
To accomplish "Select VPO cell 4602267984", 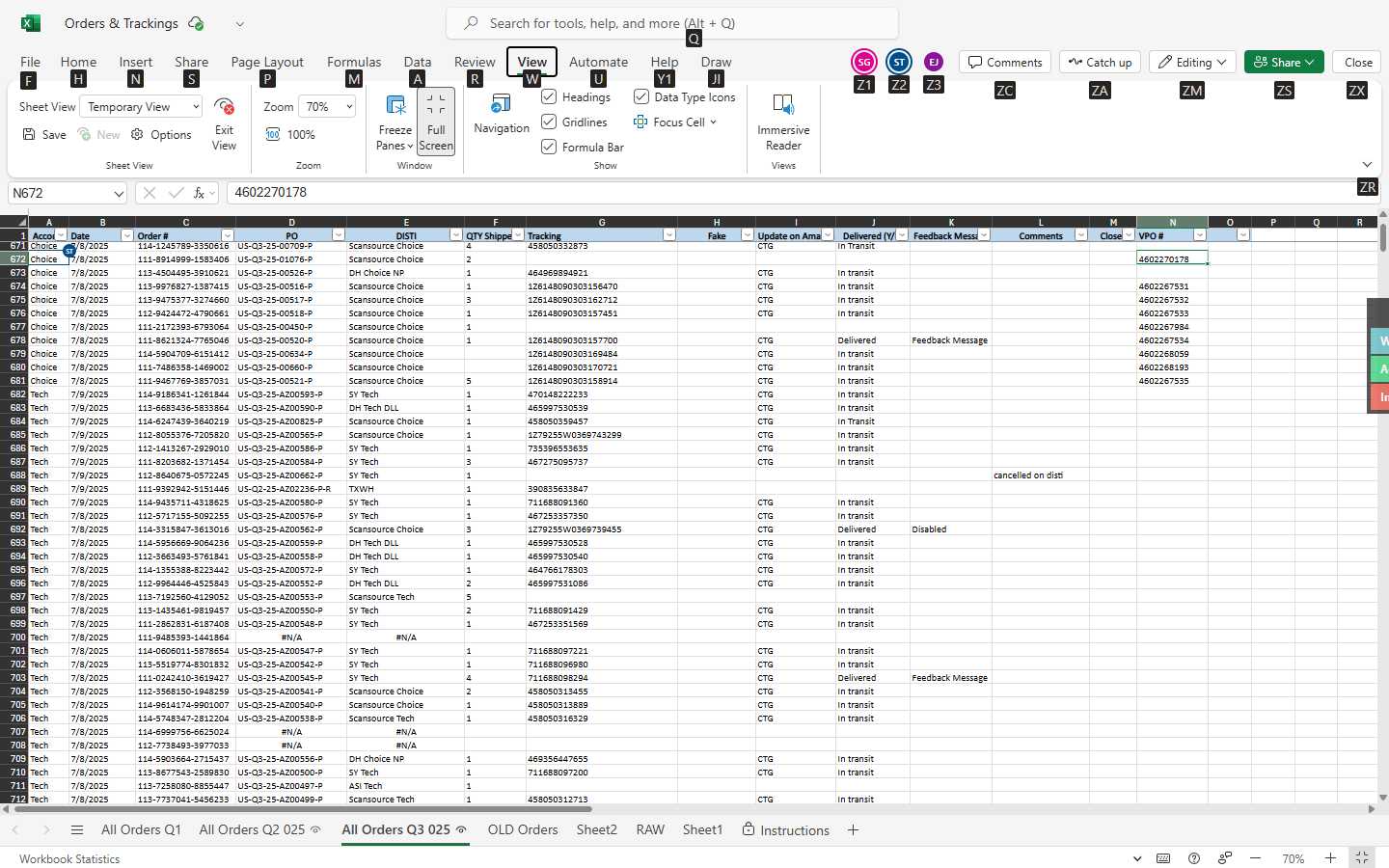I will (1172, 326).
